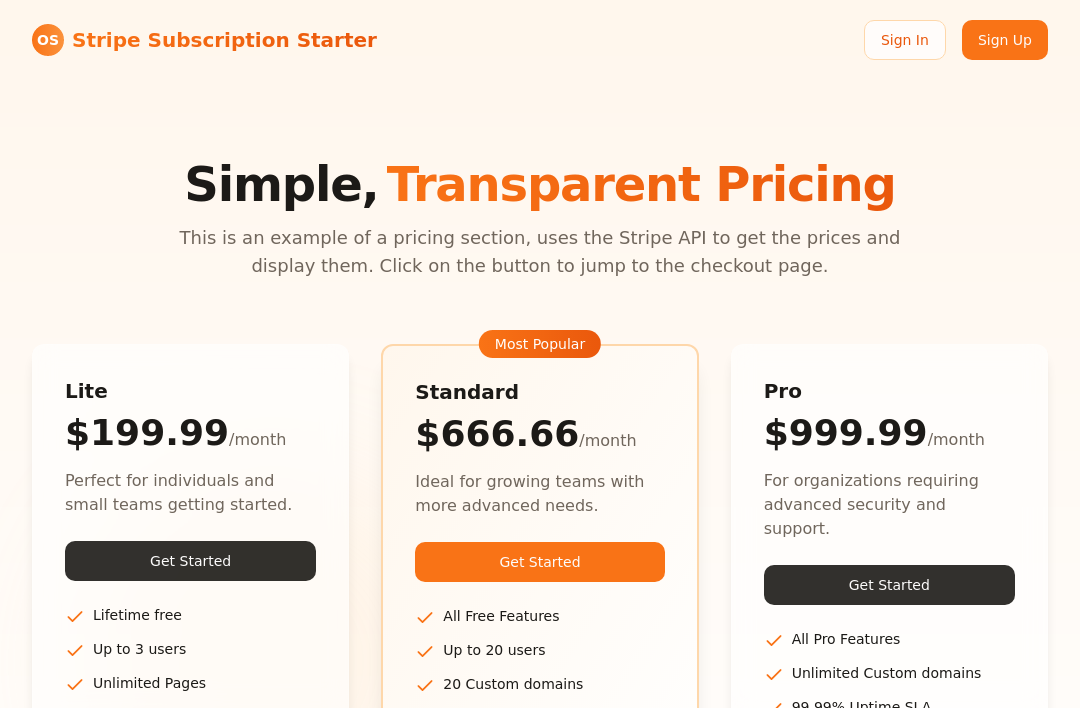Get started with the Standard plan
Screen dimensions: 1080x708
click(x=539, y=562)
